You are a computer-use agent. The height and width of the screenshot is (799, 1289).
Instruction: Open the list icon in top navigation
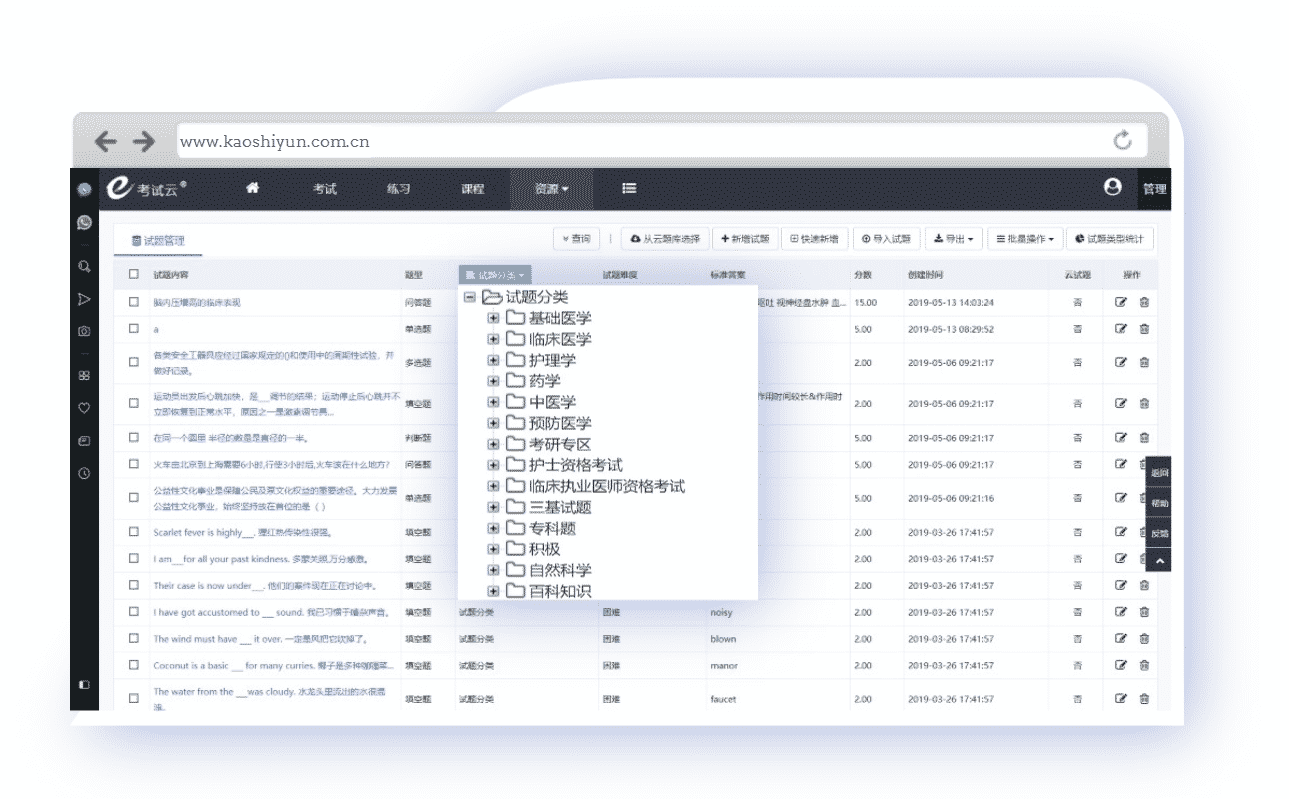coord(629,188)
